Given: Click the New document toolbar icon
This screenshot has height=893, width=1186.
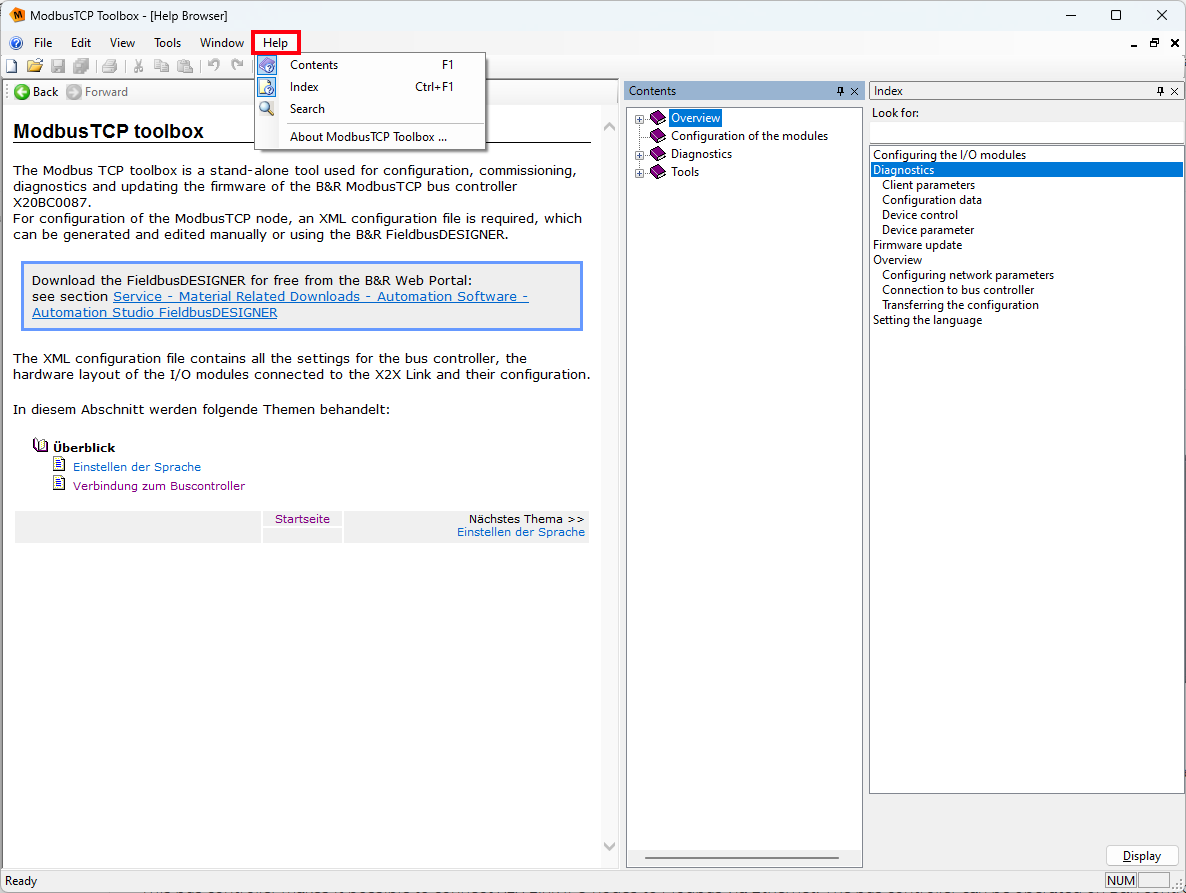Looking at the screenshot, I should pyautogui.click(x=11, y=67).
